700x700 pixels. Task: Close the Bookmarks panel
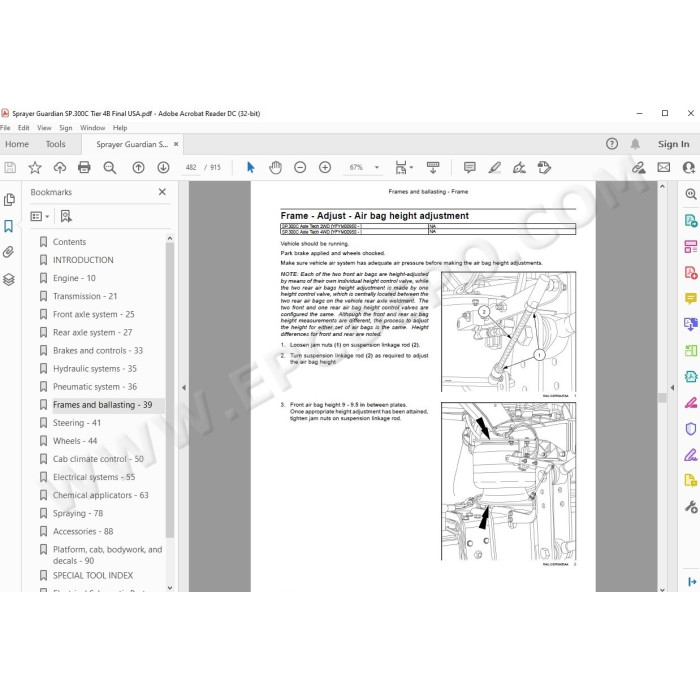pos(162,192)
